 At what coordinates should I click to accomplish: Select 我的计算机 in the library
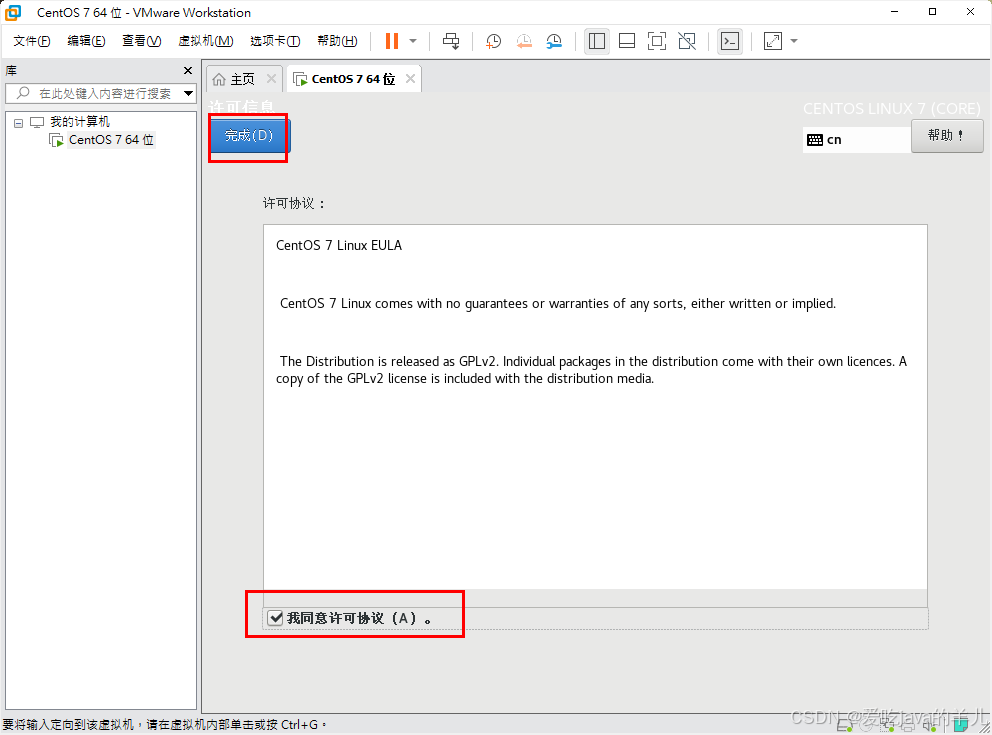[x=80, y=121]
